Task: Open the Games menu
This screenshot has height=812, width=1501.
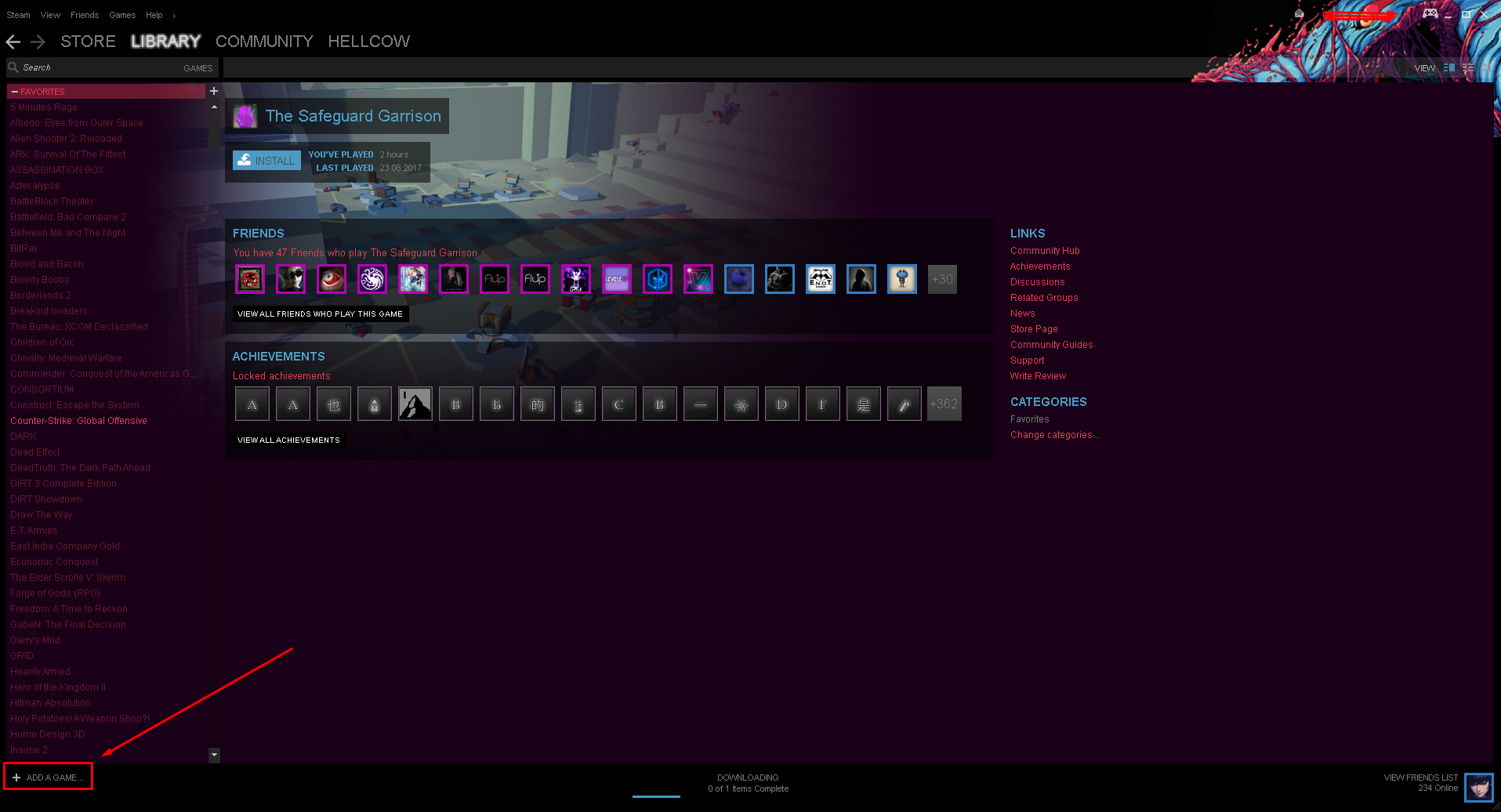Action: pyautogui.click(x=122, y=15)
